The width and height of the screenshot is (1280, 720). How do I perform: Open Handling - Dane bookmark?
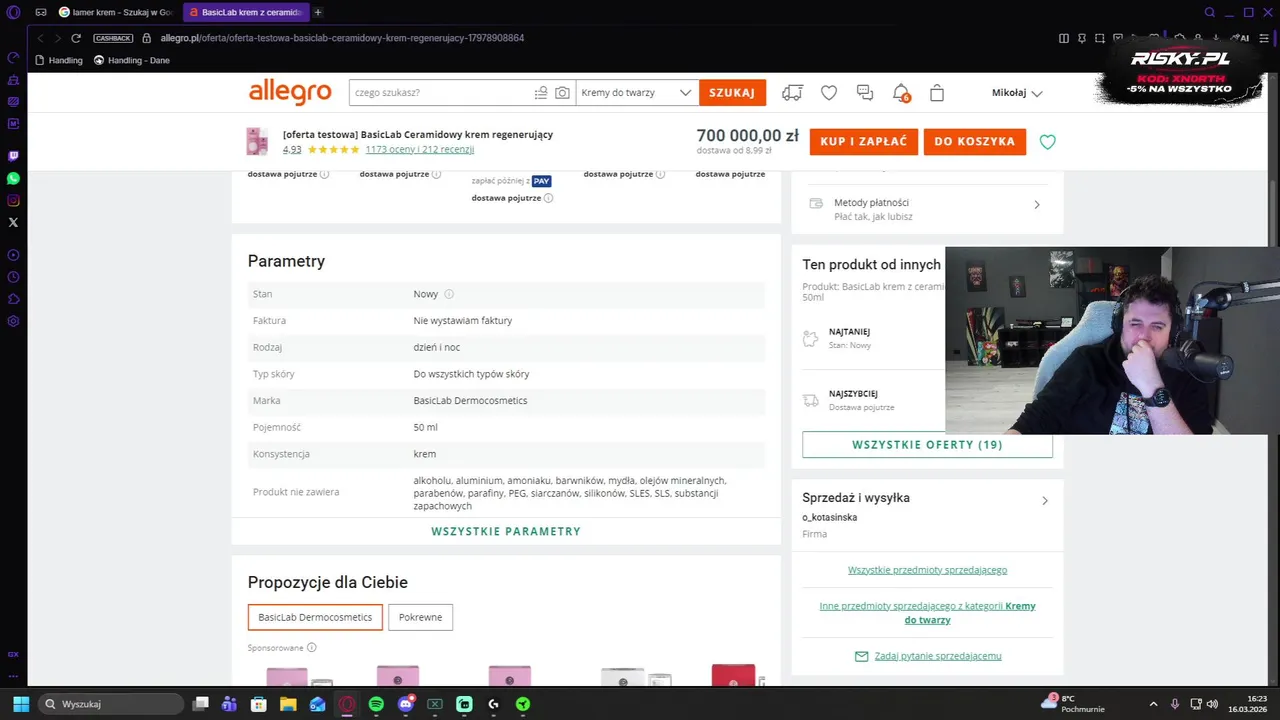131,60
